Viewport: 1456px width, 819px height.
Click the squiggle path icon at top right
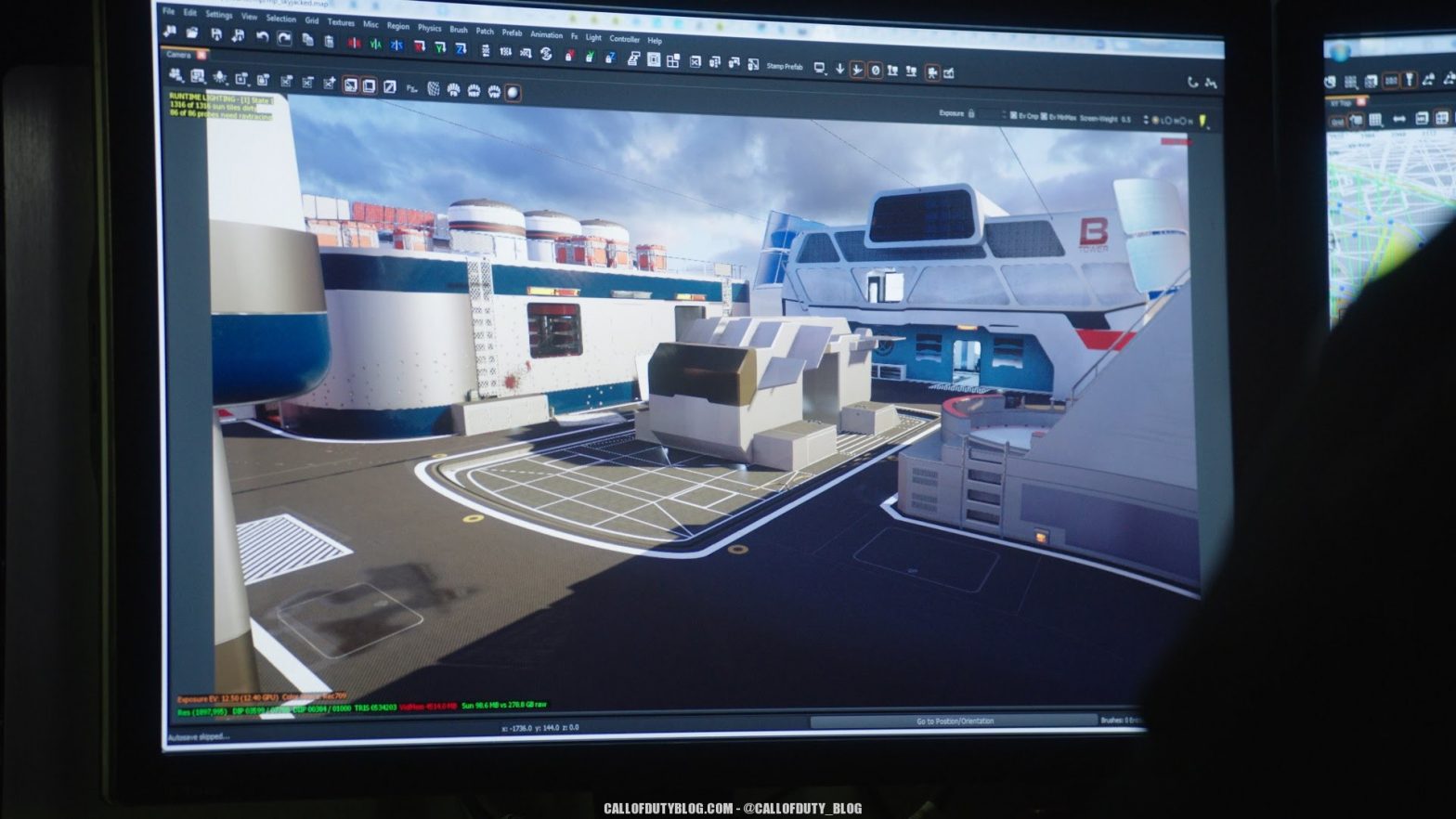[x=1211, y=83]
